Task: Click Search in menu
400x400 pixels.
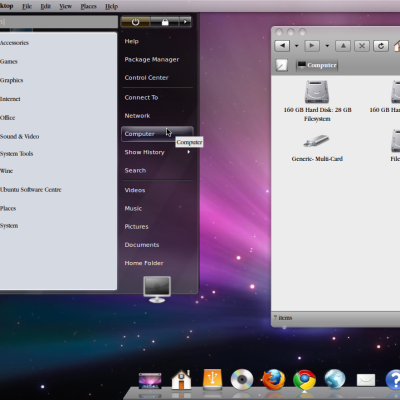Action: (x=135, y=170)
